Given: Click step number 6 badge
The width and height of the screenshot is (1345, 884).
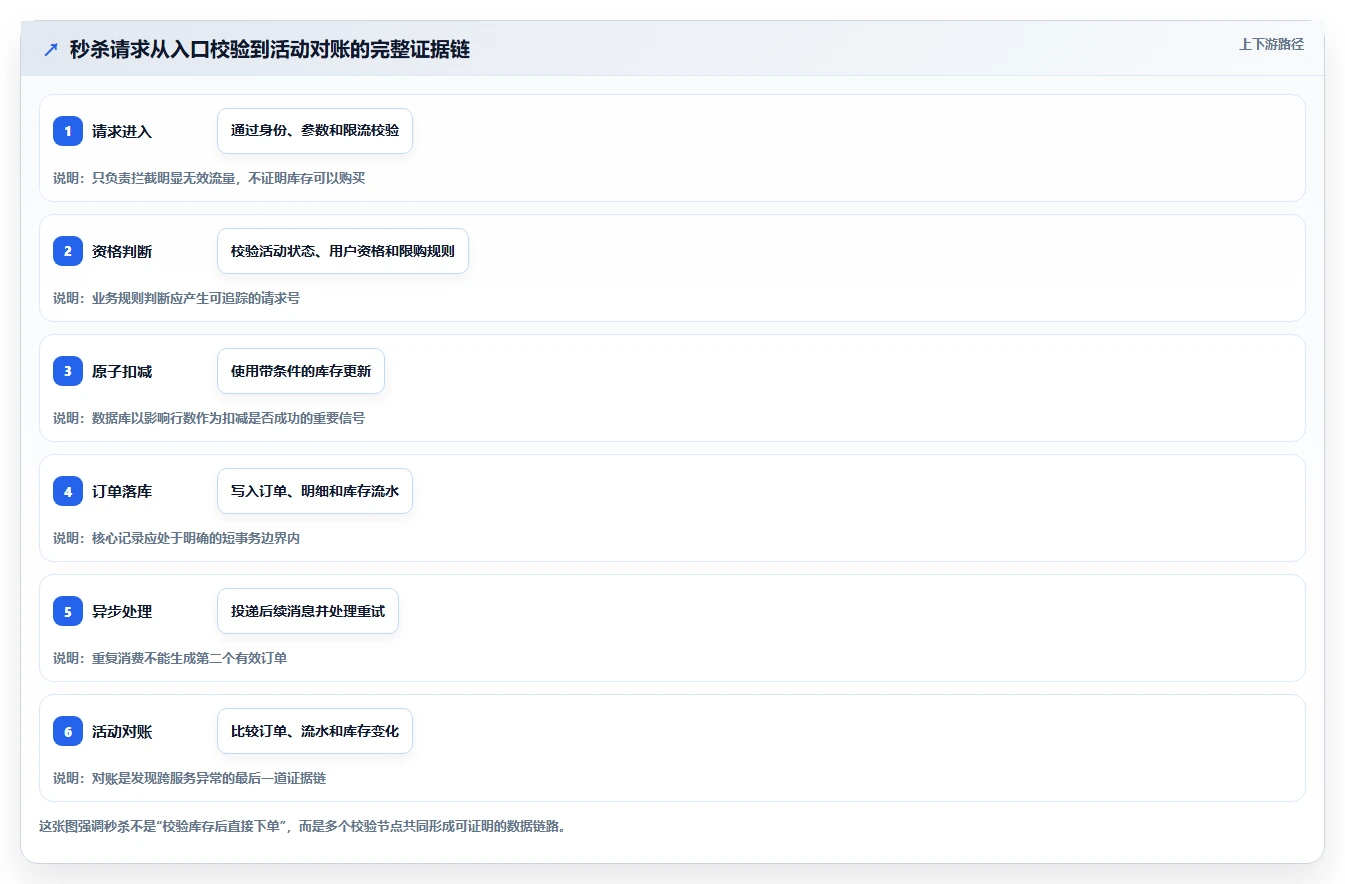Looking at the screenshot, I should [x=68, y=731].
